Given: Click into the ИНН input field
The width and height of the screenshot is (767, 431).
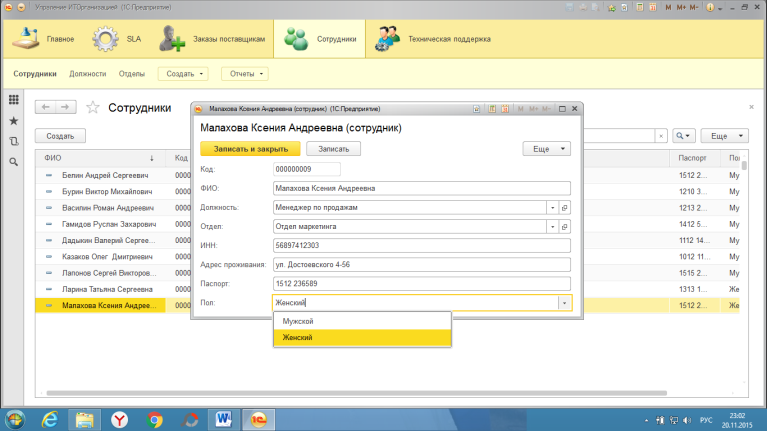Looking at the screenshot, I should tap(420, 245).
